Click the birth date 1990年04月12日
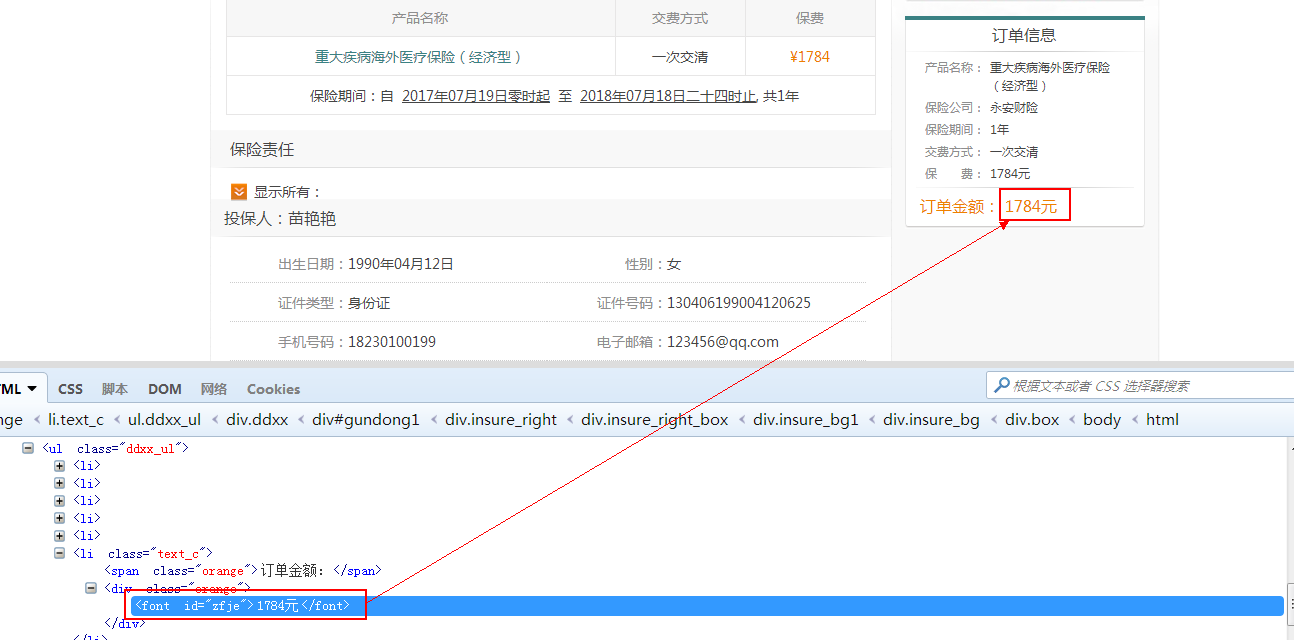The height and width of the screenshot is (640, 1294). [x=401, y=264]
